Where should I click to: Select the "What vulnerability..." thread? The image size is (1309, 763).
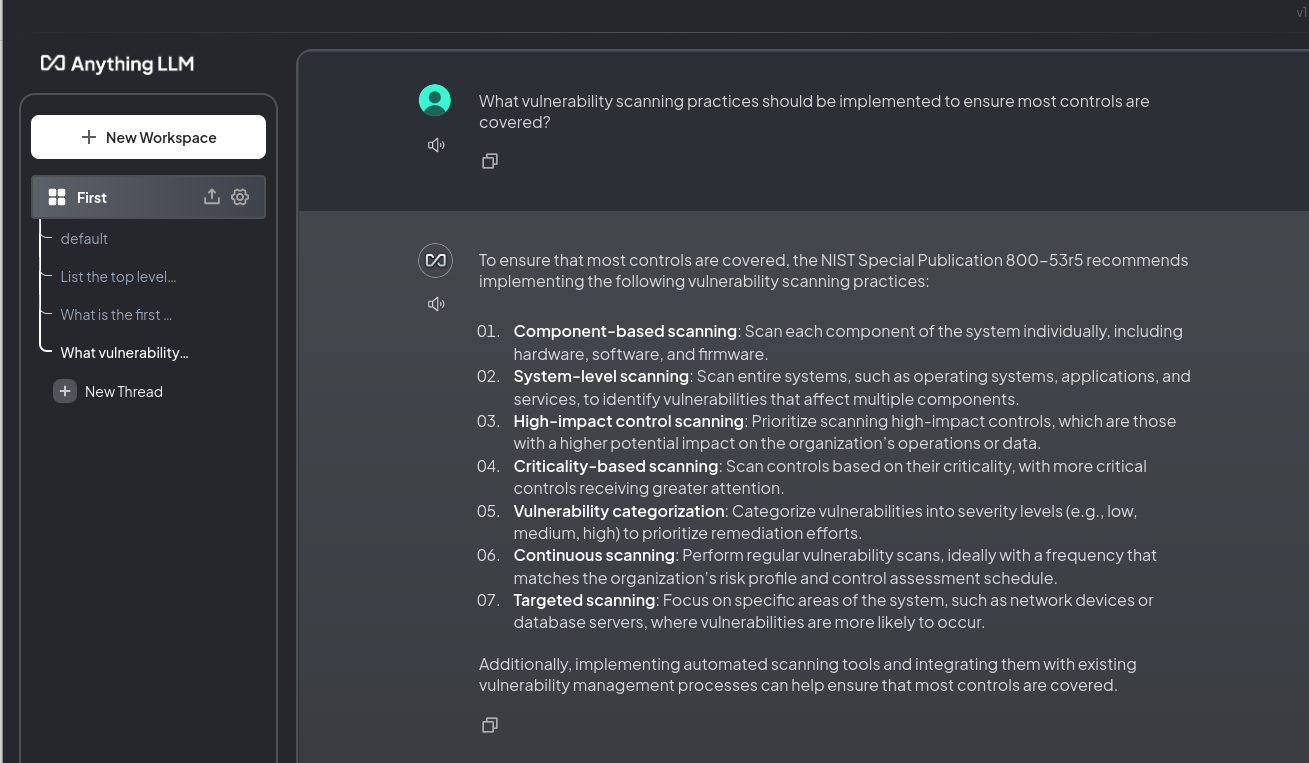tap(124, 353)
